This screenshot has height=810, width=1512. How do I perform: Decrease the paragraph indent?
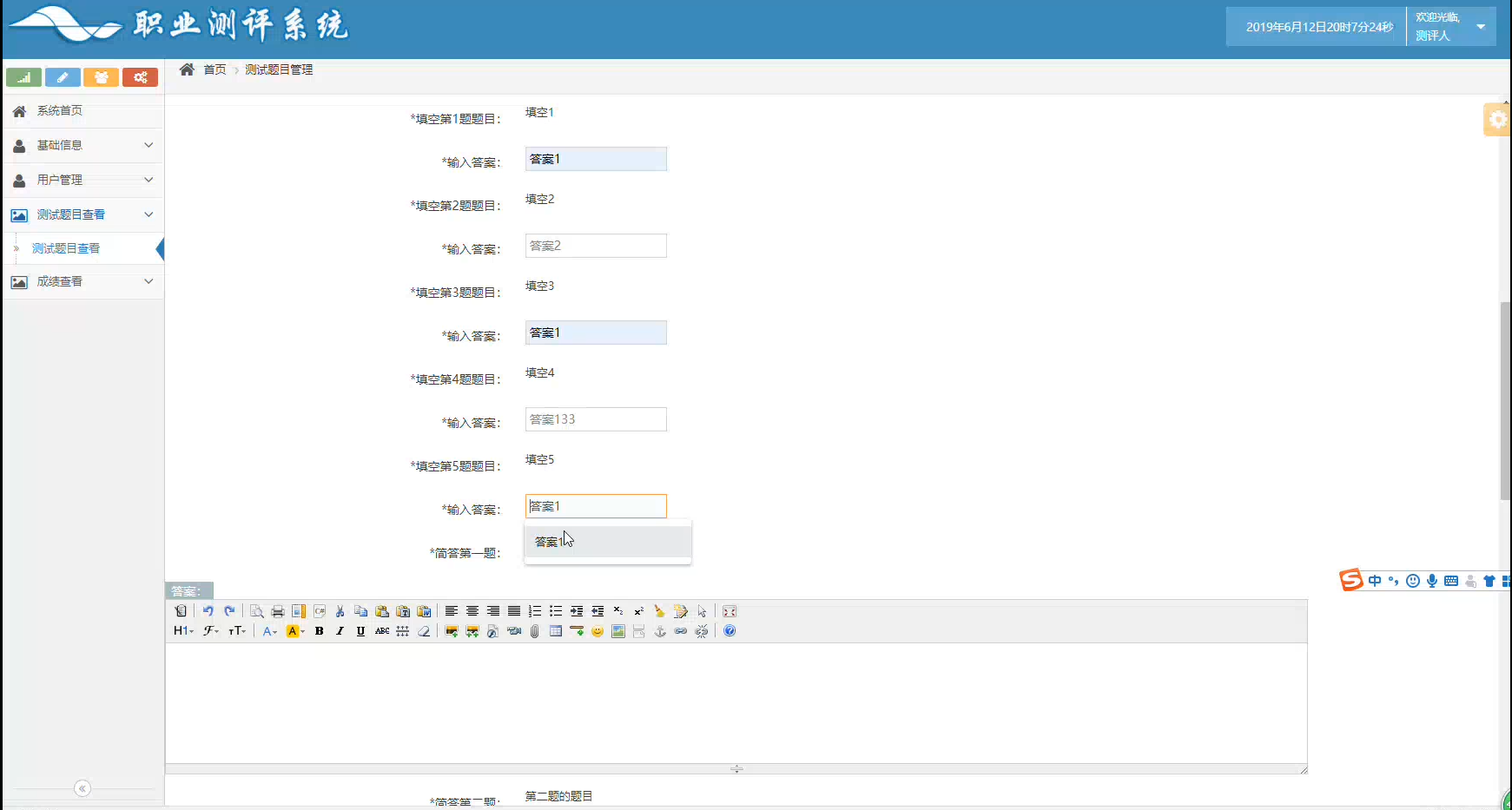(x=598, y=611)
